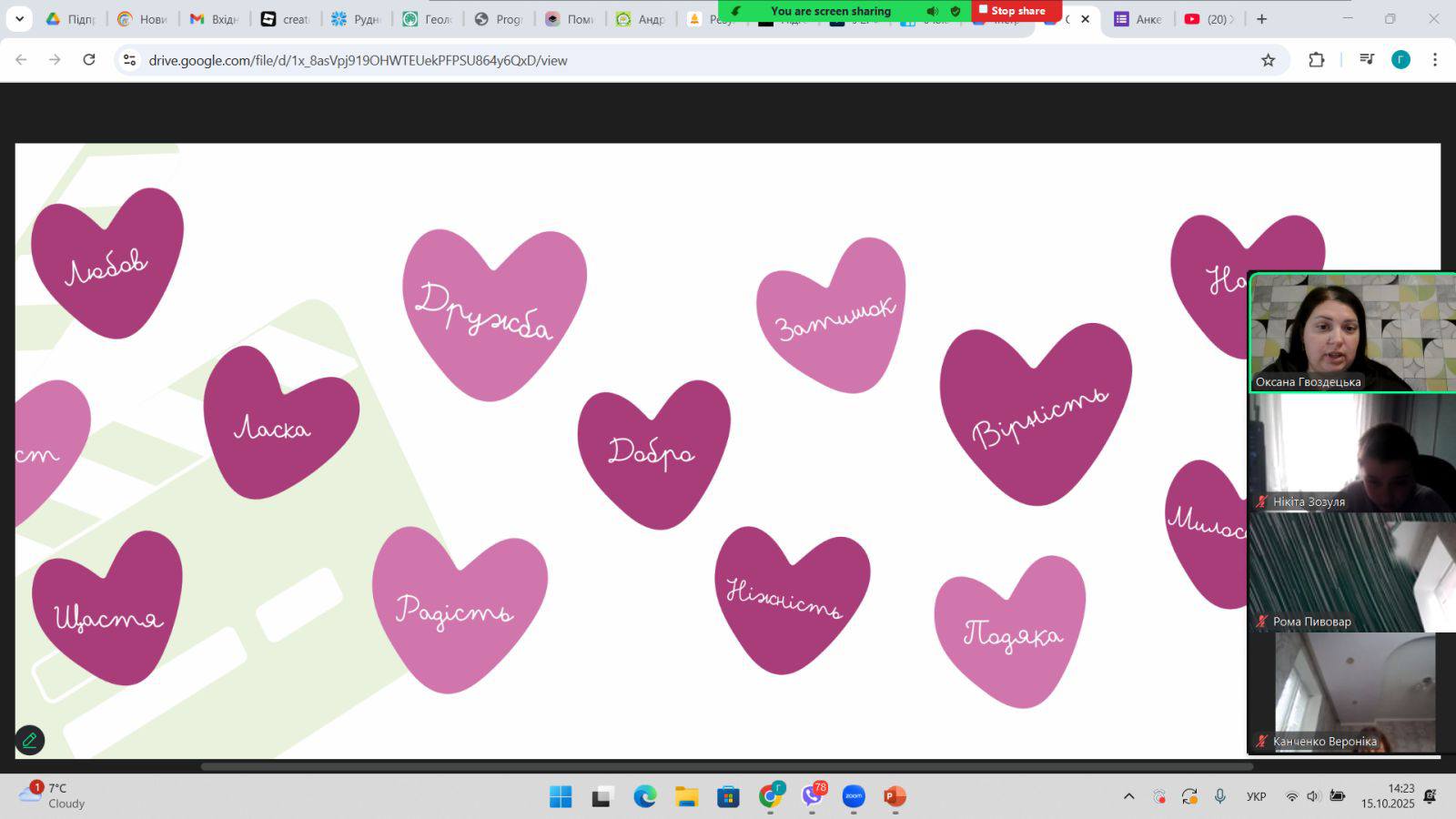This screenshot has height=819, width=1456.
Task: Open Viber from the taskbar
Action: [812, 797]
